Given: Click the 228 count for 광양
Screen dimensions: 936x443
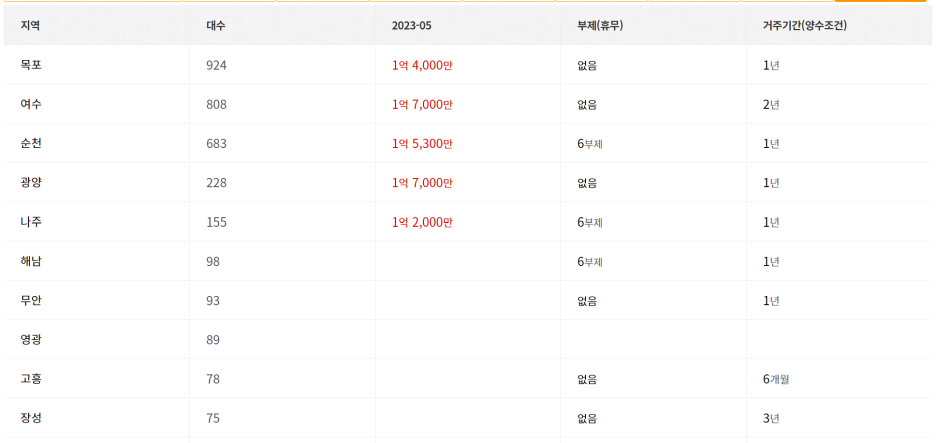Looking at the screenshot, I should tap(217, 183).
